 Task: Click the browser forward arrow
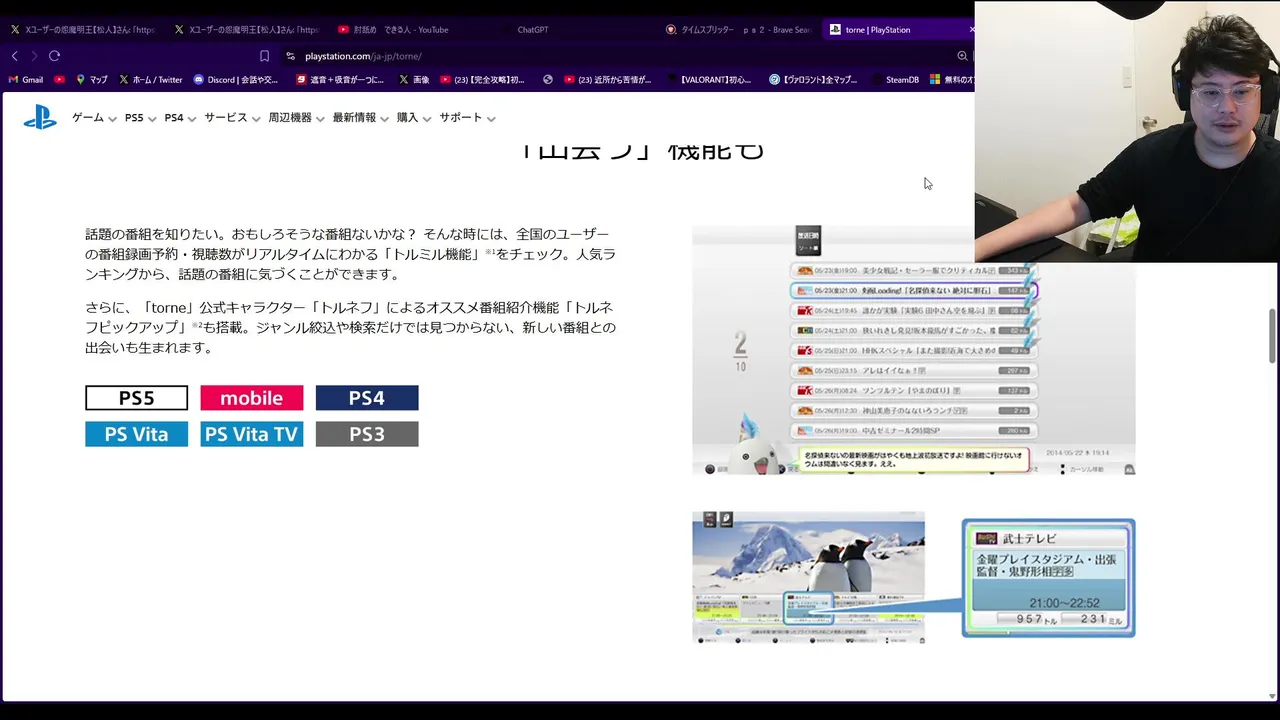coord(34,56)
